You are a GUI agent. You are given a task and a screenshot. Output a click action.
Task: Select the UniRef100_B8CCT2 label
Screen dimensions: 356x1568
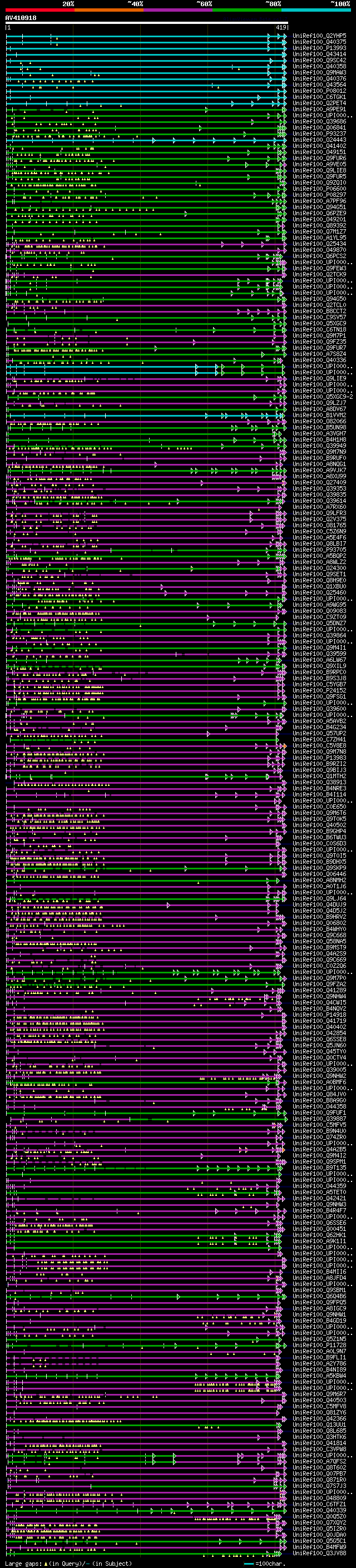click(x=319, y=311)
